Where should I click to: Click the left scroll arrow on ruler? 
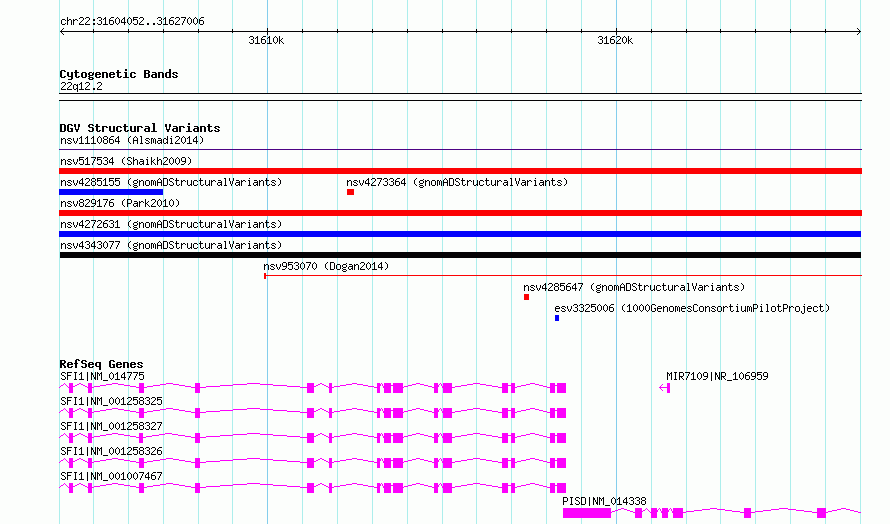tap(62, 32)
